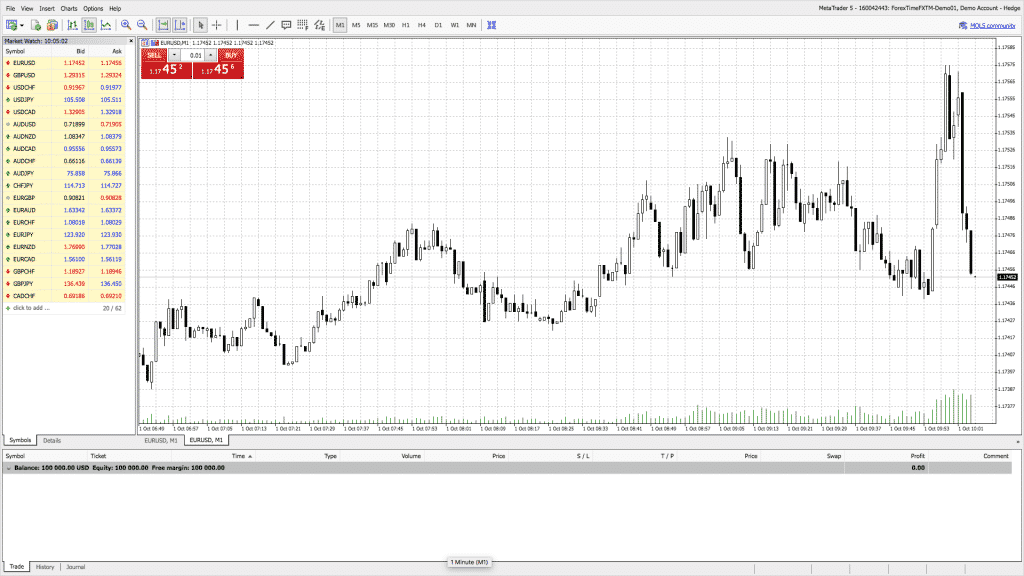Switch chart to Line chart icon
Screen dimensions: 1024x576
[x=104, y=24]
